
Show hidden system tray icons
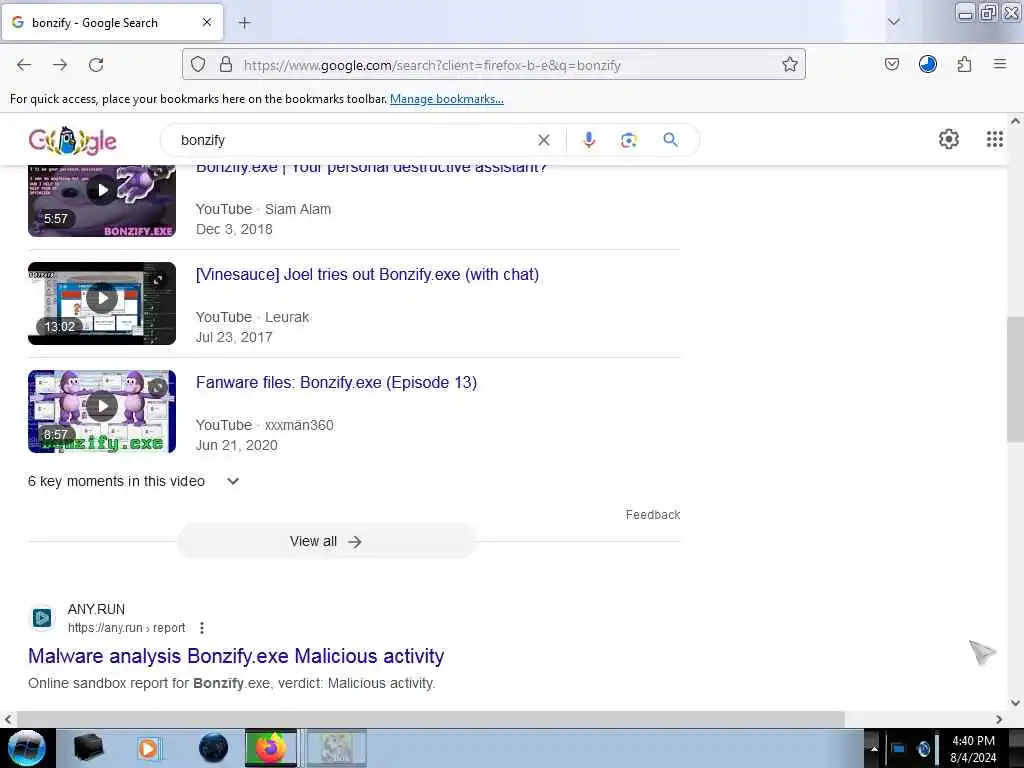(874, 748)
